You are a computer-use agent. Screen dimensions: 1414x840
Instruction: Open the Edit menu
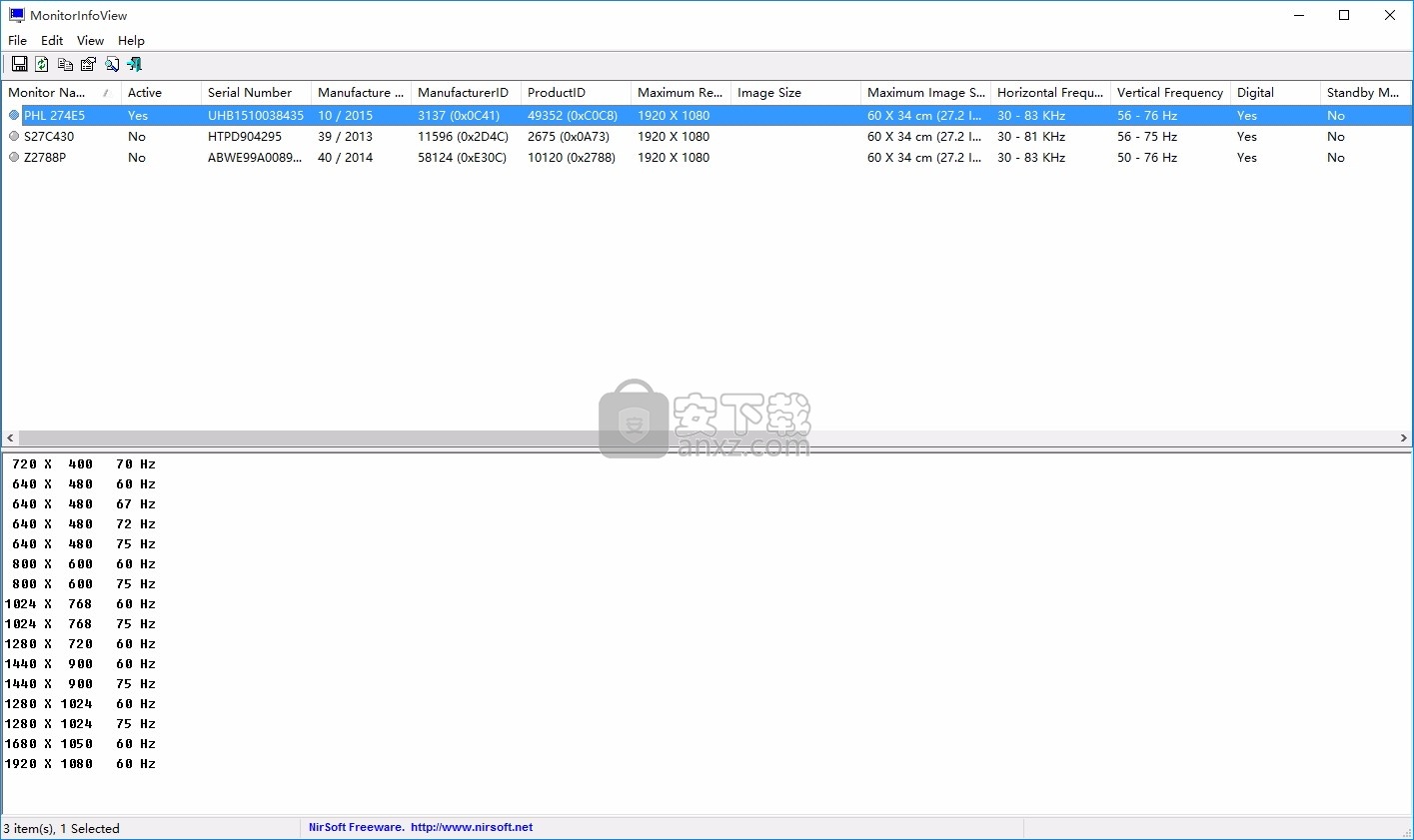tap(52, 40)
